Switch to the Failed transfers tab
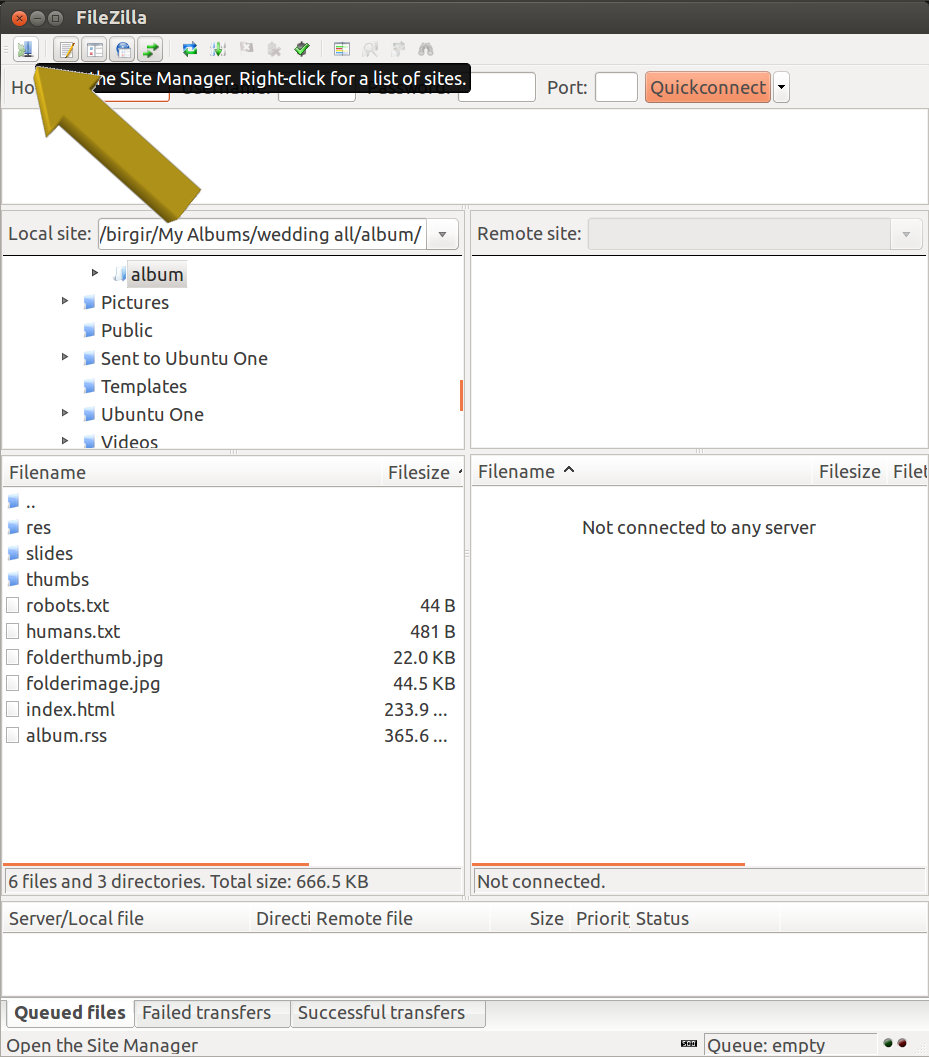Screen dimensions: 929x1057 211,1013
